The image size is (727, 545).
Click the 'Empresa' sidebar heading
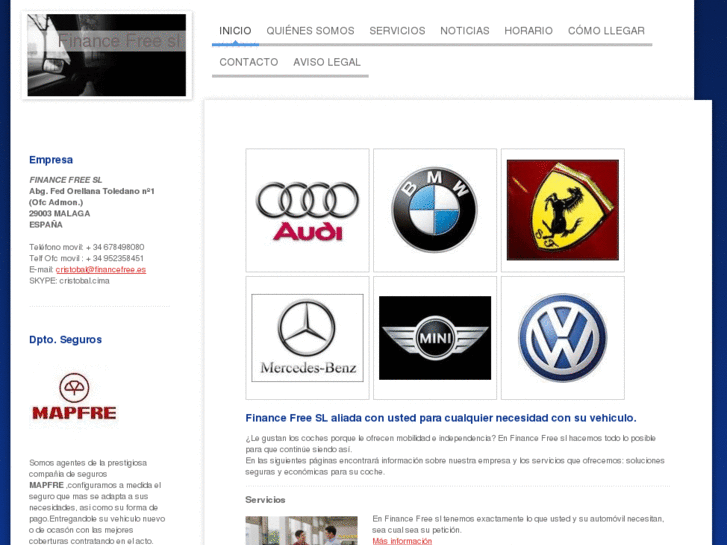point(51,160)
